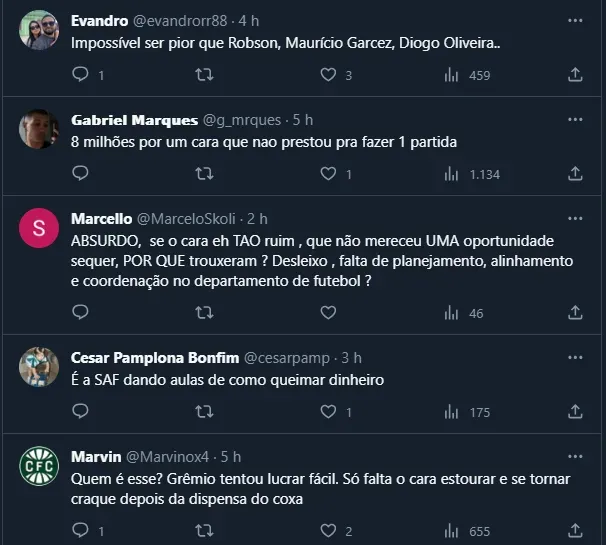Click Marvin's CFC avatar
Screen dimensions: 606x545
point(39,467)
